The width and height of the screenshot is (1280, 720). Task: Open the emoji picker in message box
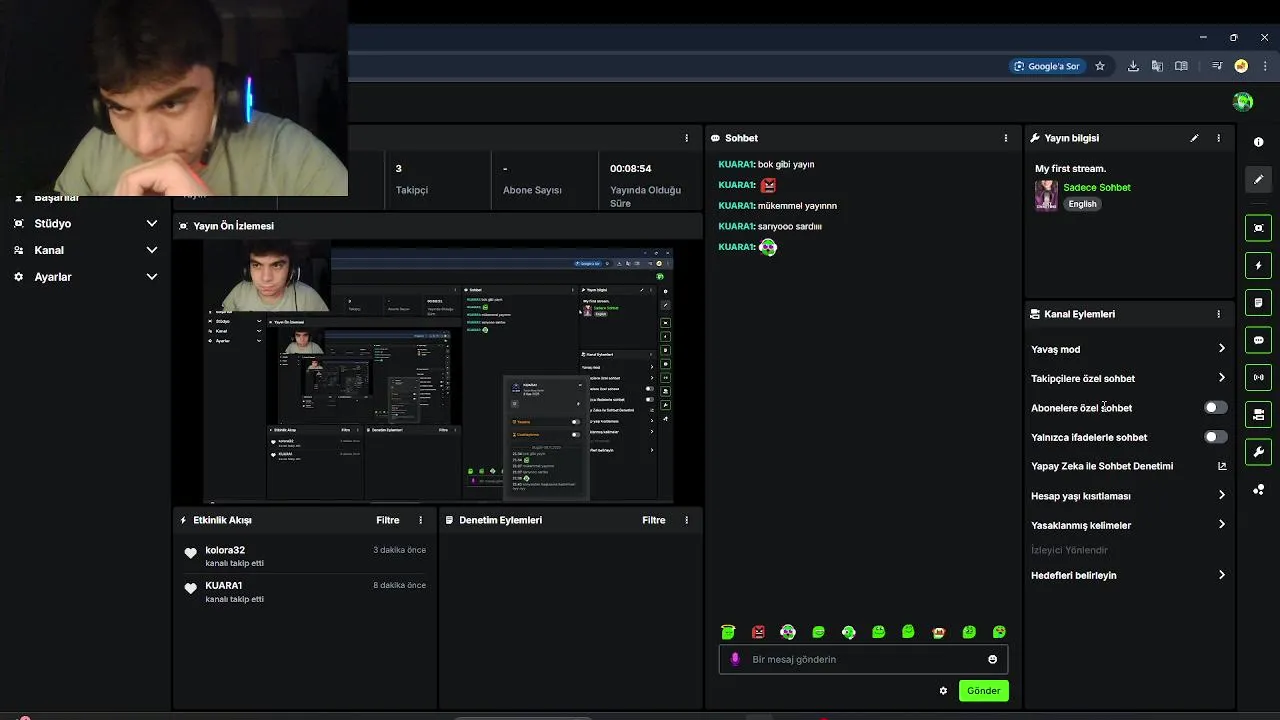click(992, 659)
